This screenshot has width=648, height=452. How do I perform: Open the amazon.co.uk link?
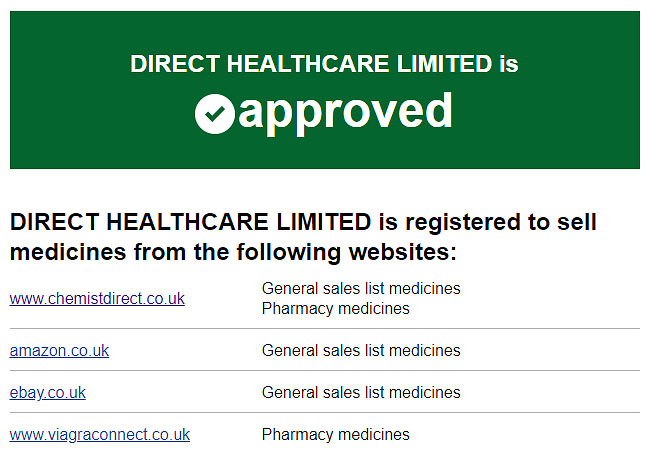(59, 350)
